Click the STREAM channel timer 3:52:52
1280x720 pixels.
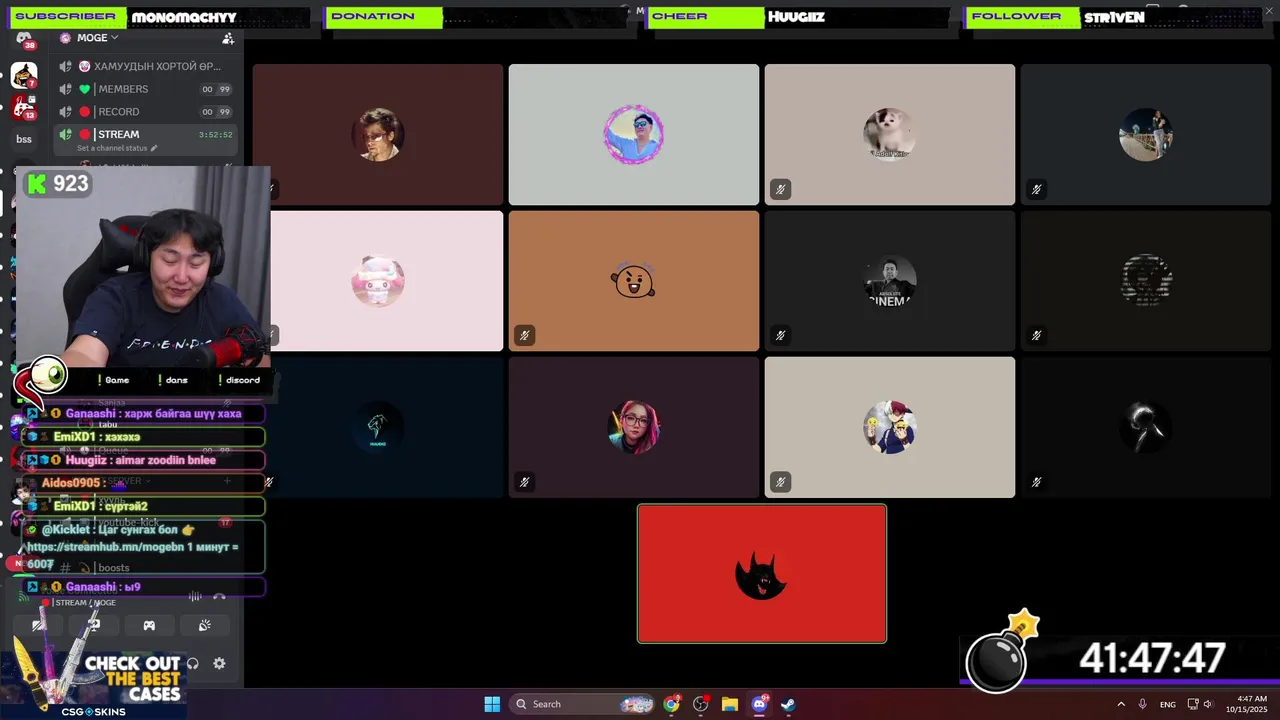(215, 135)
